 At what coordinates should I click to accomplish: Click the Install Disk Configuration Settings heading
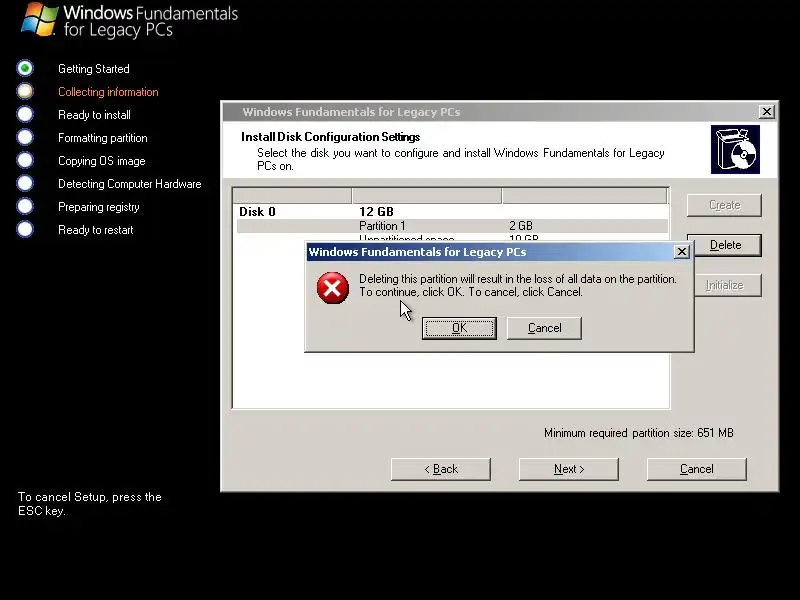331,137
